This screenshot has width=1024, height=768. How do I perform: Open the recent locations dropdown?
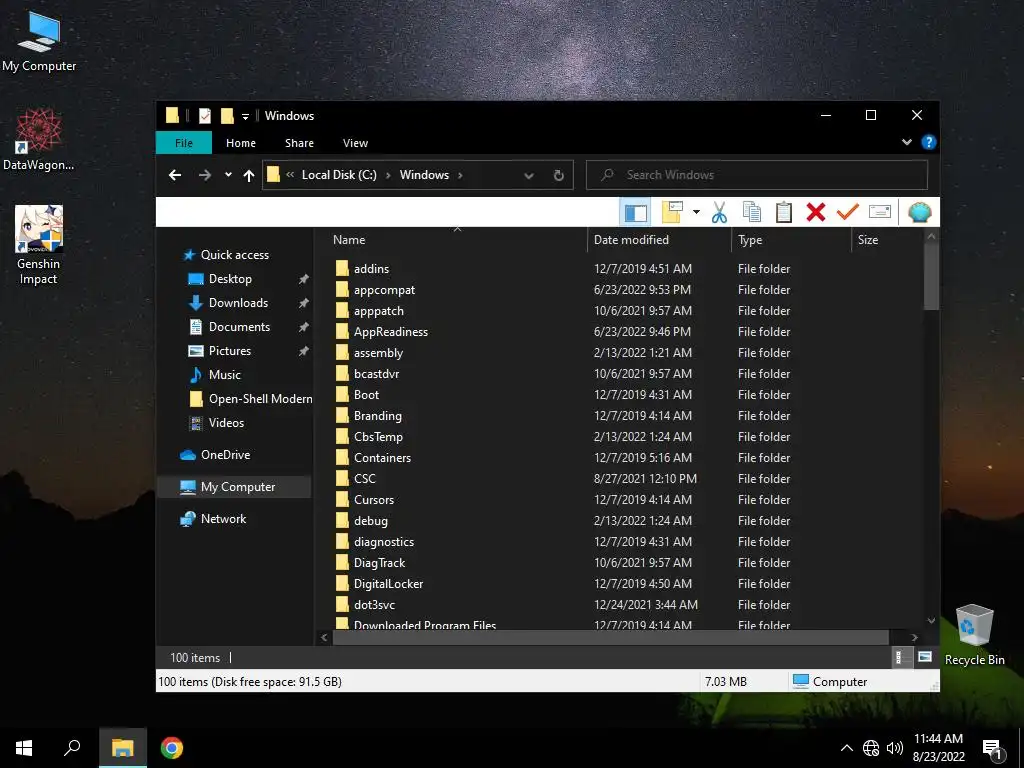click(228, 175)
